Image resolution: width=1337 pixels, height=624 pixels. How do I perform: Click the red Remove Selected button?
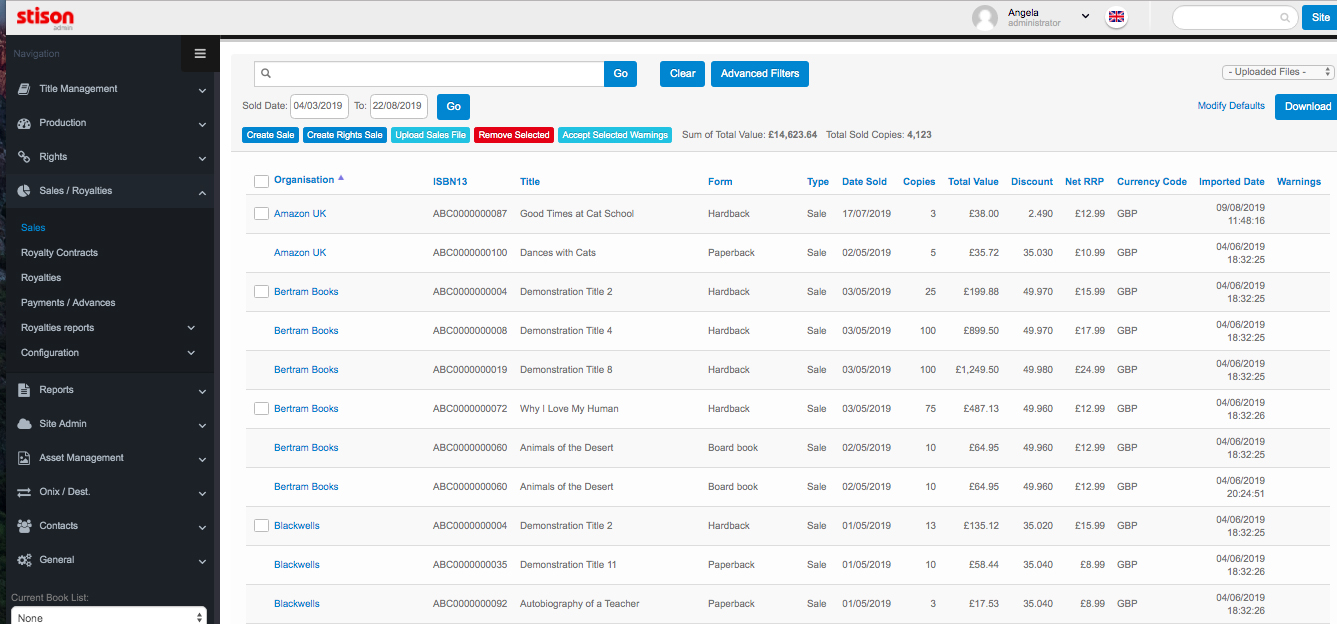(x=513, y=135)
